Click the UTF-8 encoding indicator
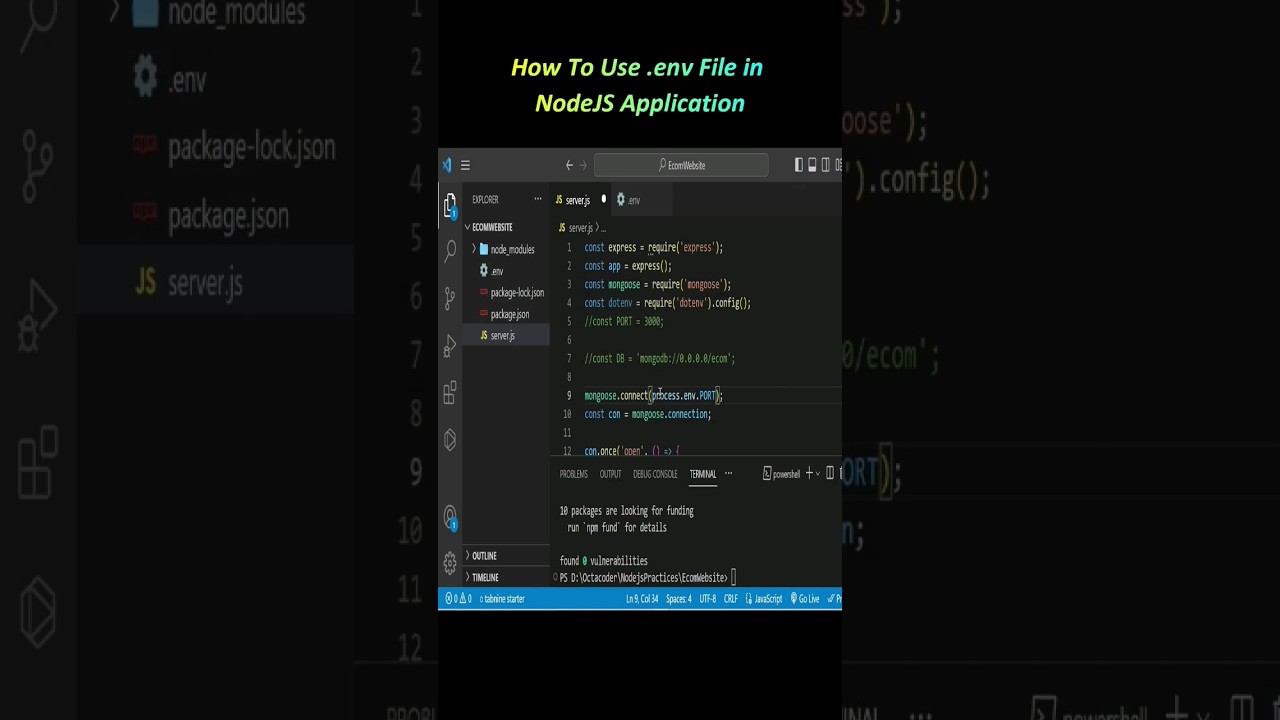The width and height of the screenshot is (1280, 720). (707, 599)
